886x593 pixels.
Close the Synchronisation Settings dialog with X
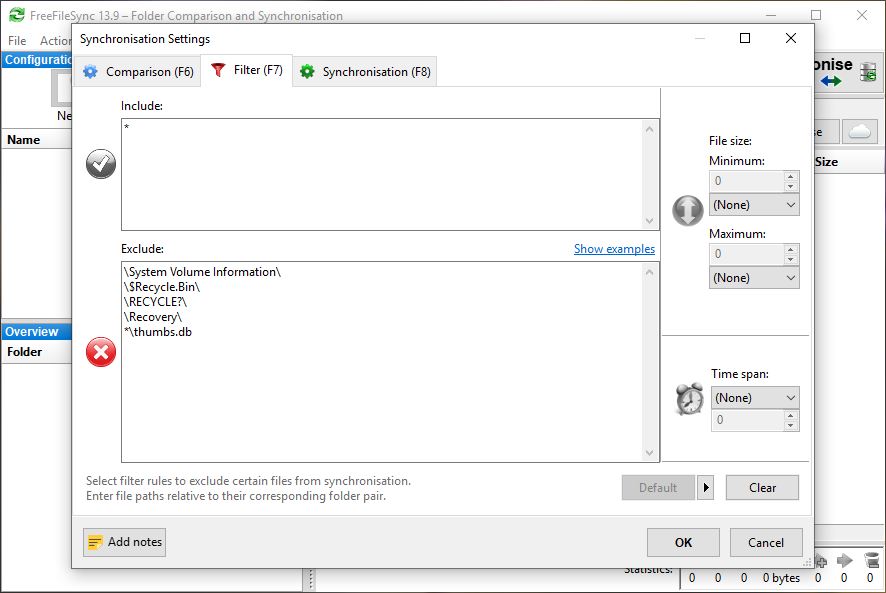tap(791, 38)
